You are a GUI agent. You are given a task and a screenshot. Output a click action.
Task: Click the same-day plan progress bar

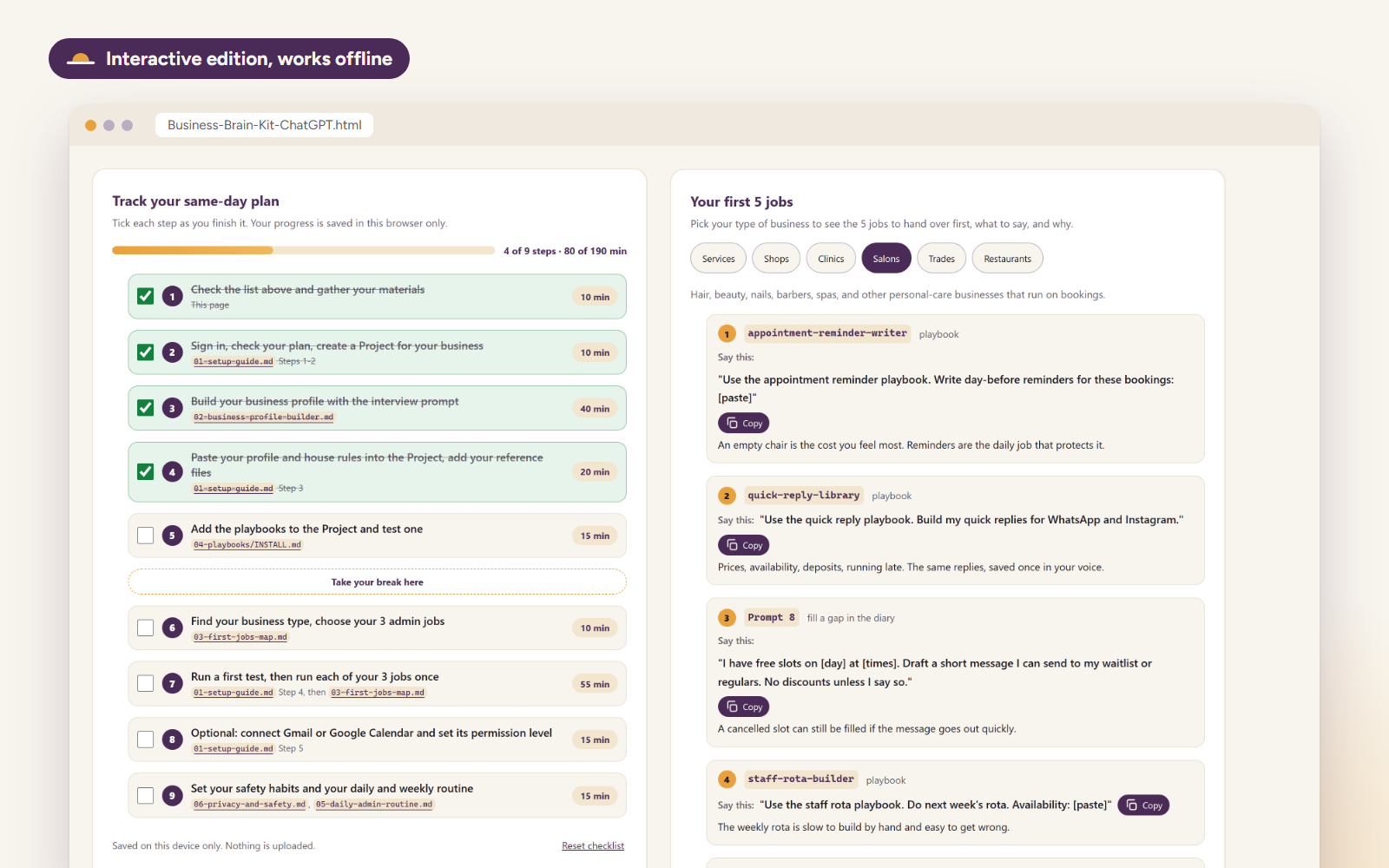(303, 250)
